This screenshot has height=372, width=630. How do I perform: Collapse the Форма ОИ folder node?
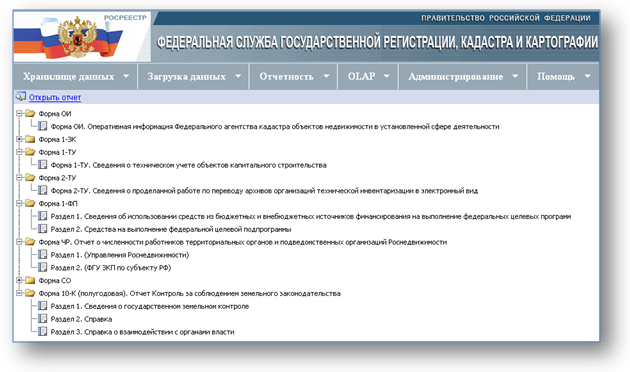coord(19,114)
